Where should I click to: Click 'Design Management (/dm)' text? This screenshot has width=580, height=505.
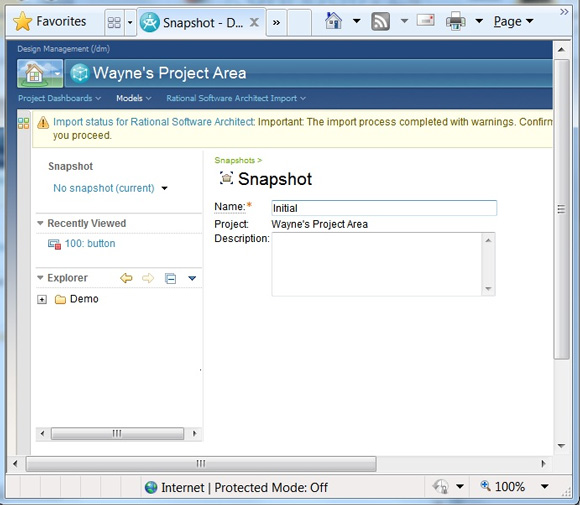tap(63, 49)
